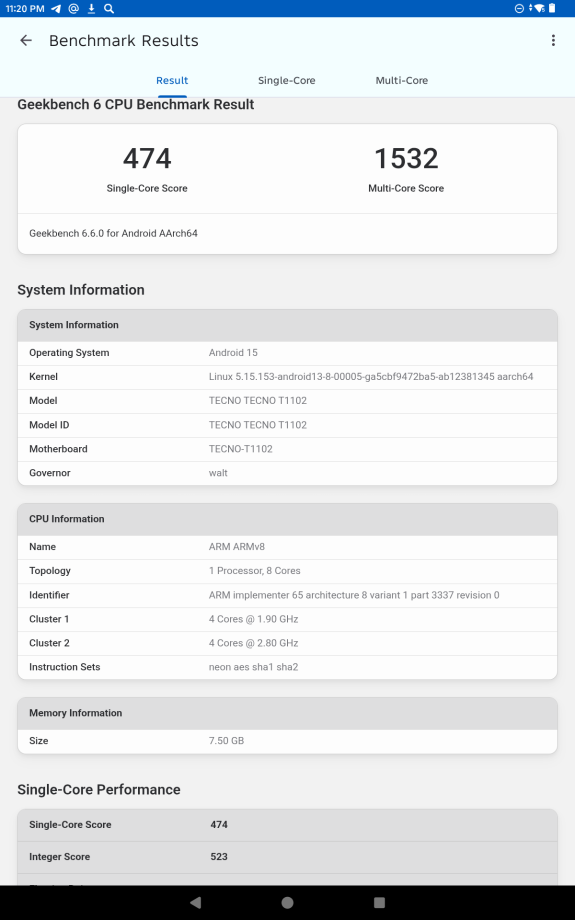The image size is (575, 920).
Task: Tap the Android 15 operating system value
Action: [233, 353]
